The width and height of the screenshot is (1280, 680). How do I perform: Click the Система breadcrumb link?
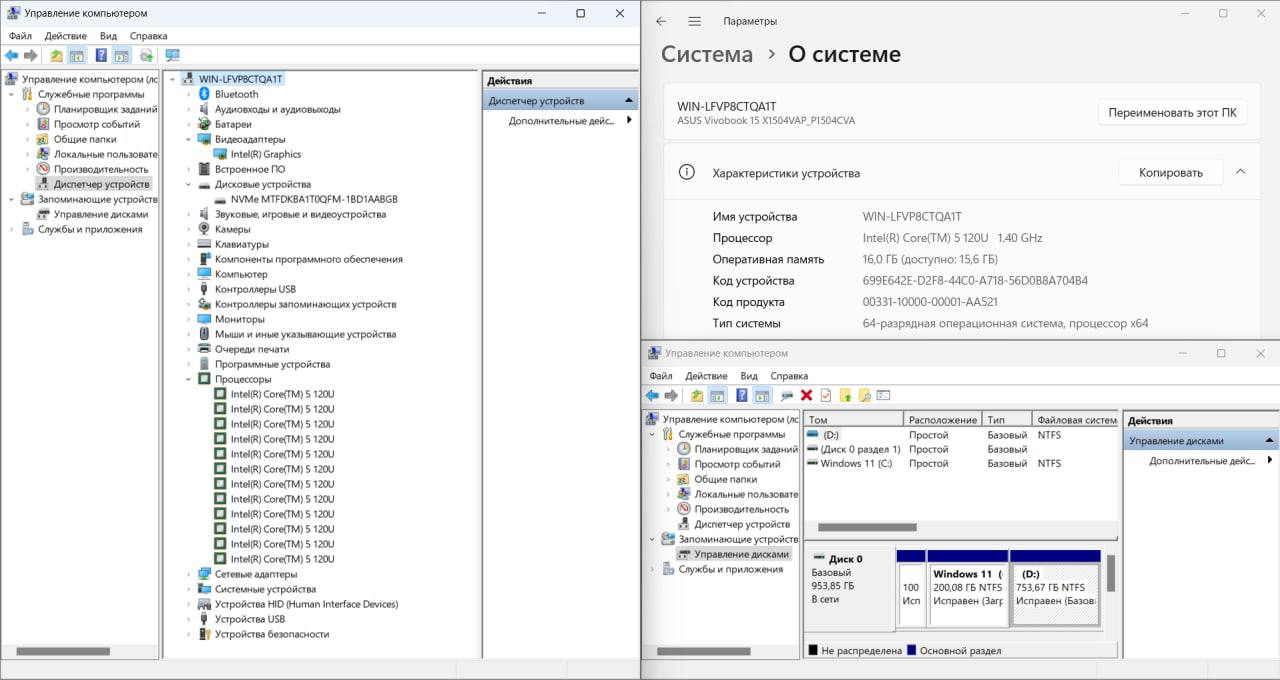(x=707, y=54)
